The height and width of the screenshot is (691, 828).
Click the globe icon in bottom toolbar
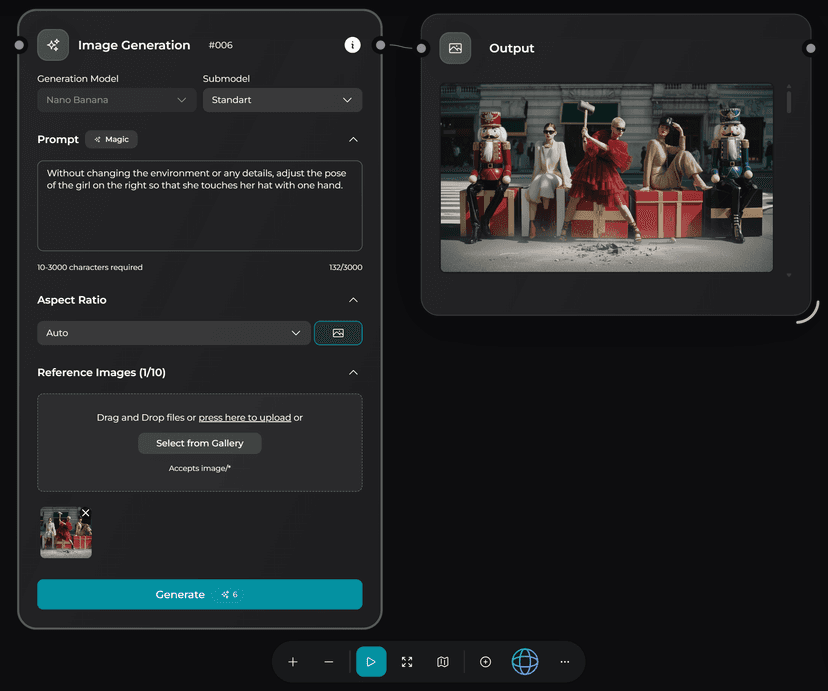[525, 662]
